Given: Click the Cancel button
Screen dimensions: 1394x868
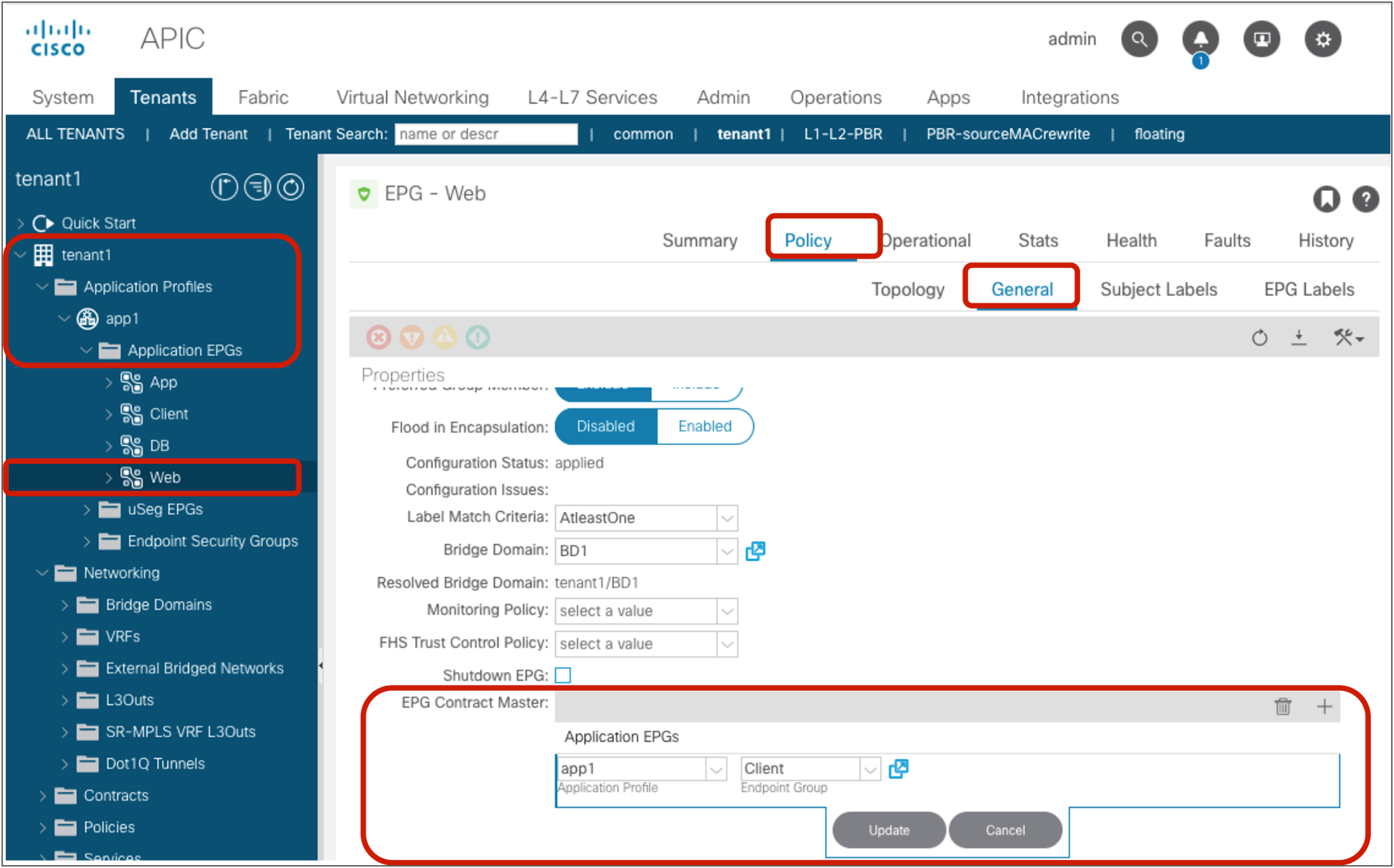Looking at the screenshot, I should [x=1005, y=830].
